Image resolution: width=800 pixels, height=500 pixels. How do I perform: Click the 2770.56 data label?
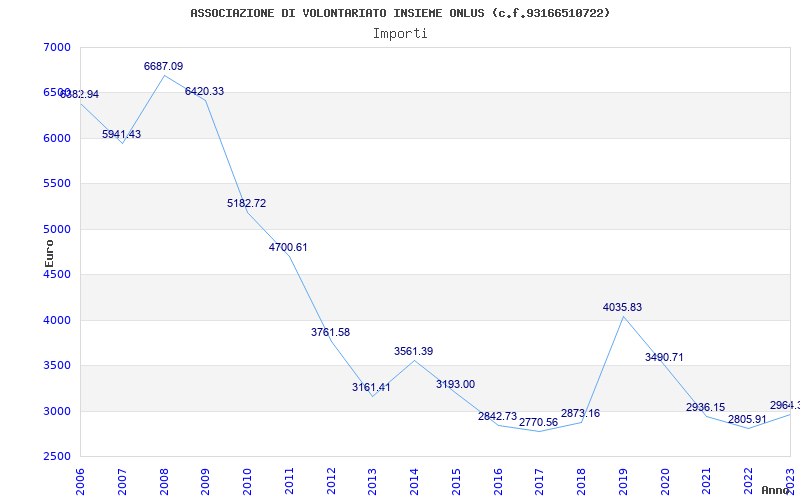click(538, 422)
